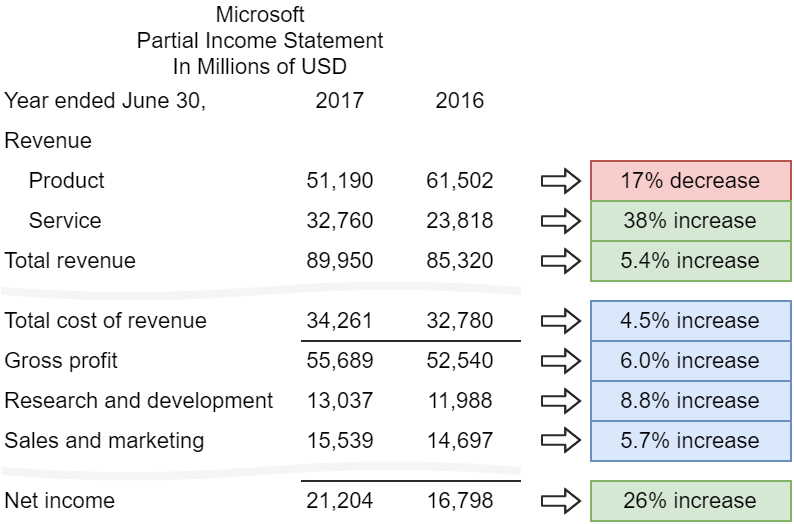Image resolution: width=794 pixels, height=524 pixels.
Task: Select the 5.4% increase box
Action: click(x=688, y=261)
